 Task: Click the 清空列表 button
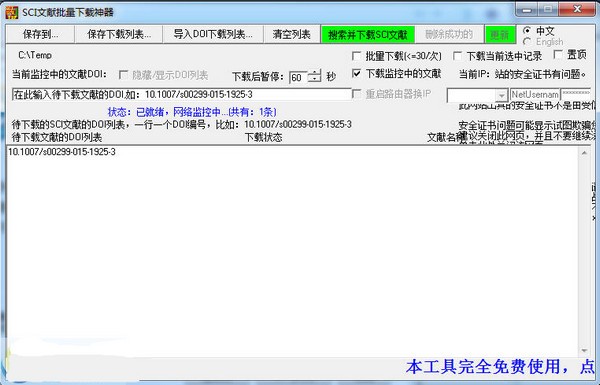(x=292, y=34)
